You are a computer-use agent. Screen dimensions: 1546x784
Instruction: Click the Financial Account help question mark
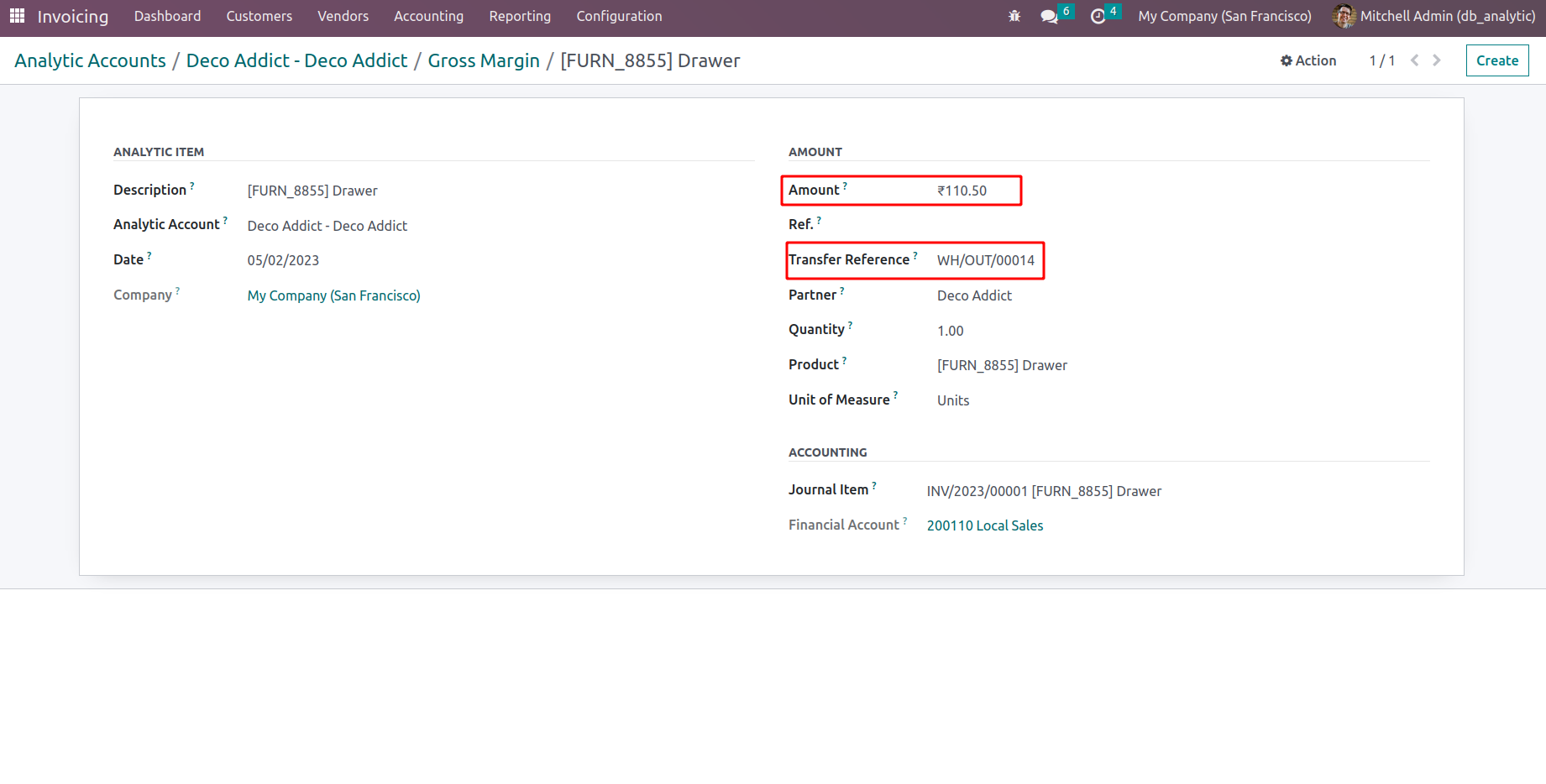(x=904, y=520)
